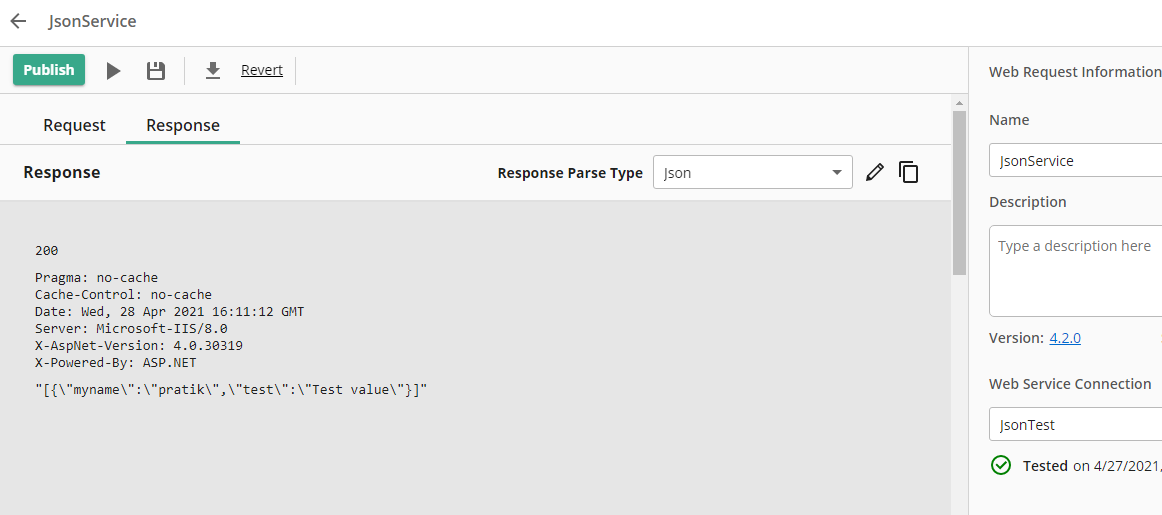The height and width of the screenshot is (515, 1162).
Task: Switch to the Request tab
Action: 74,125
